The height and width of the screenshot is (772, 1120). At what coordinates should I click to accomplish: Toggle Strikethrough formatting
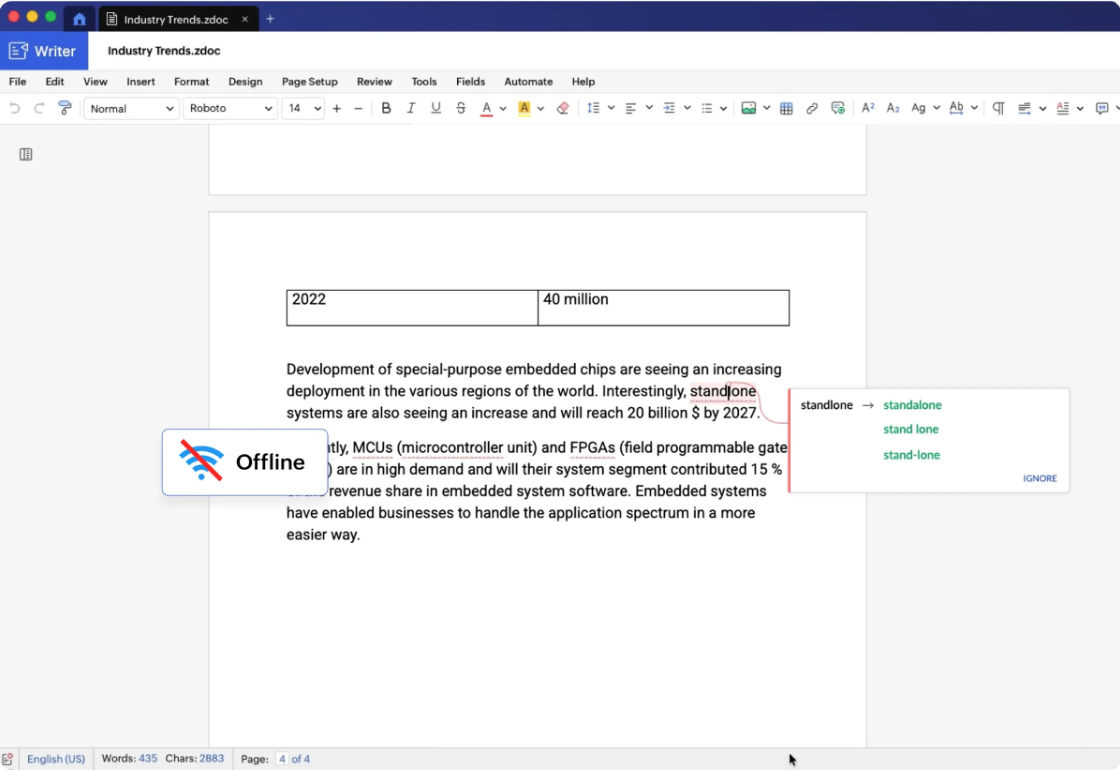coord(461,109)
